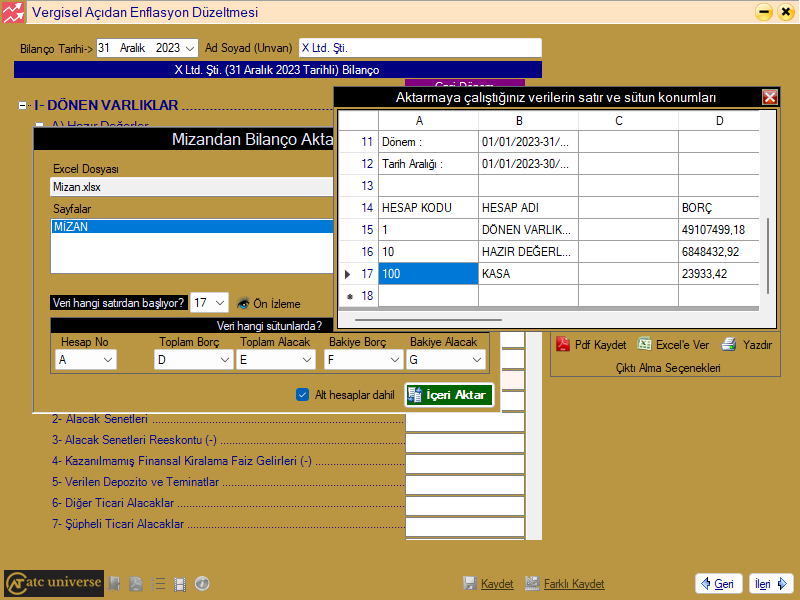The height and width of the screenshot is (600, 800).
Task: Open the Bilanço Tarihi date dropdown
Action: pyautogui.click(x=190, y=48)
